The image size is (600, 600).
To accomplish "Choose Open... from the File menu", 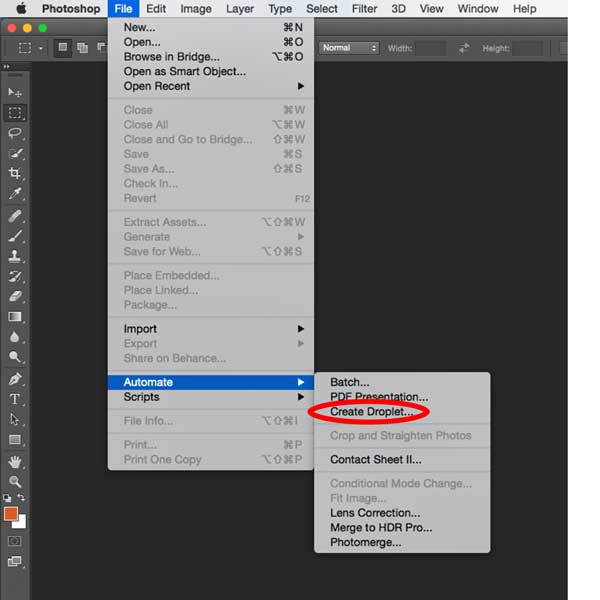I will (211, 42).
